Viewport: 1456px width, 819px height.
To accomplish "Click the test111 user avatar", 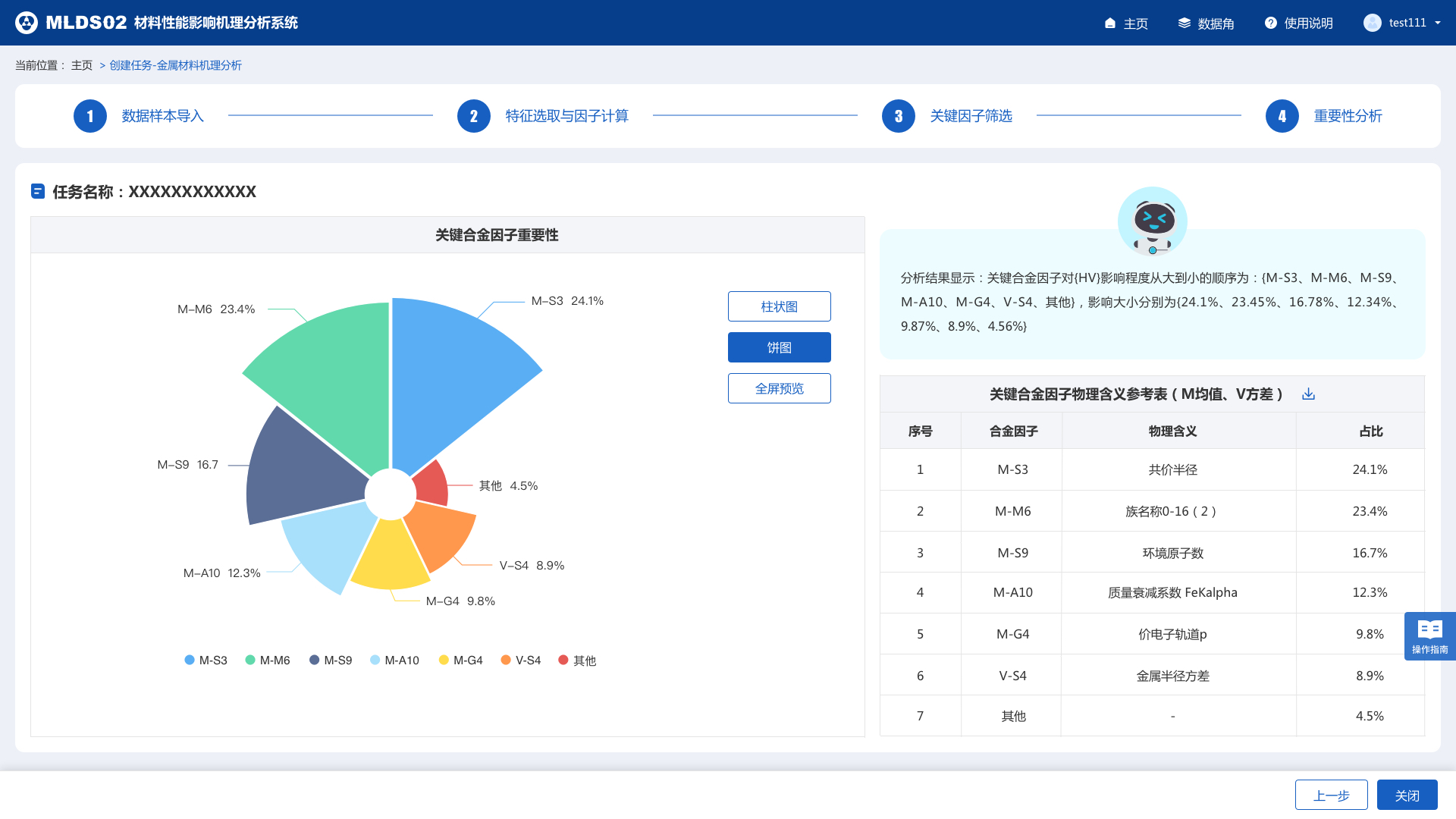I will click(1372, 23).
